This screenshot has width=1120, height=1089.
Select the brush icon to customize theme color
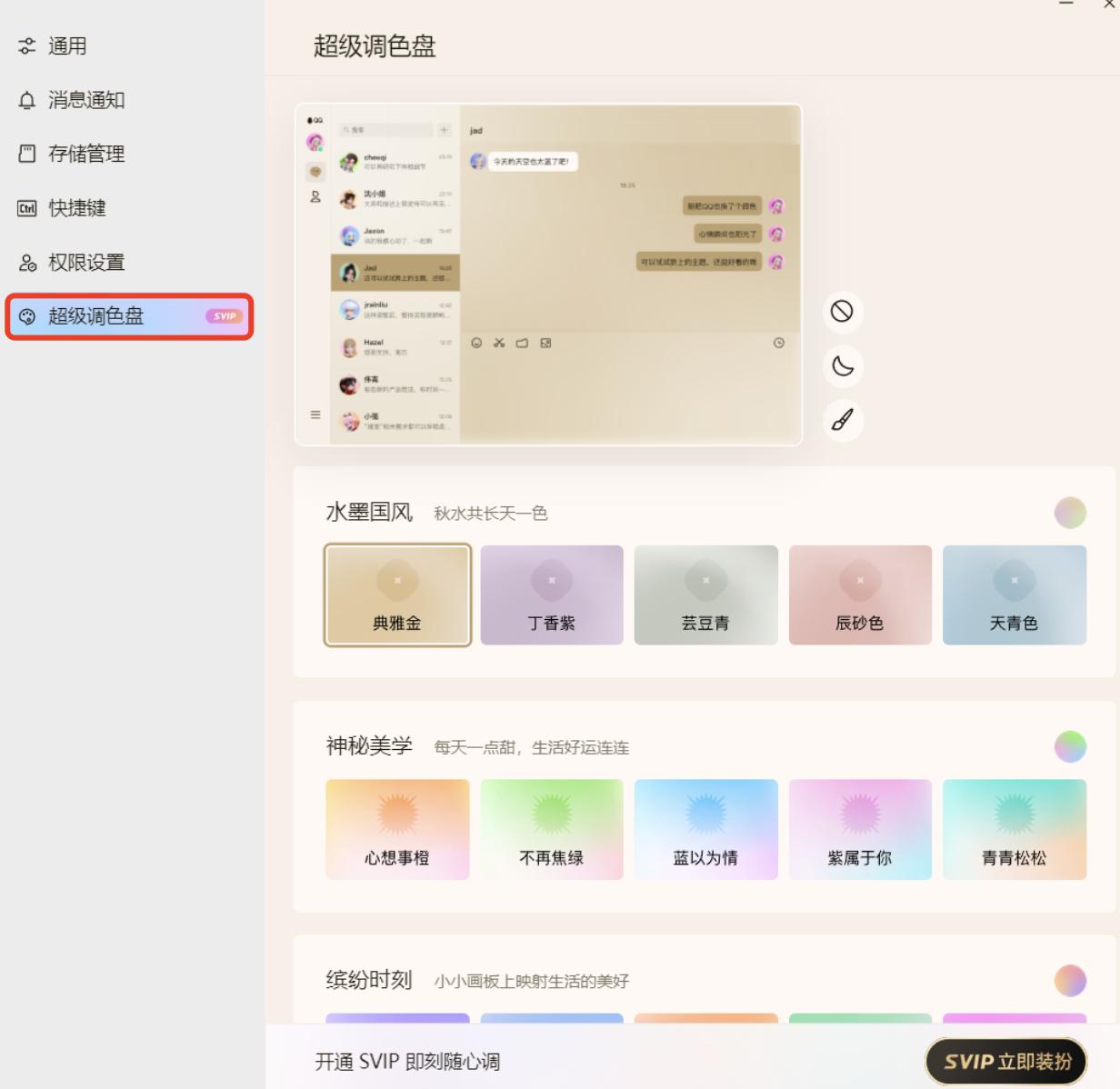pyautogui.click(x=842, y=419)
